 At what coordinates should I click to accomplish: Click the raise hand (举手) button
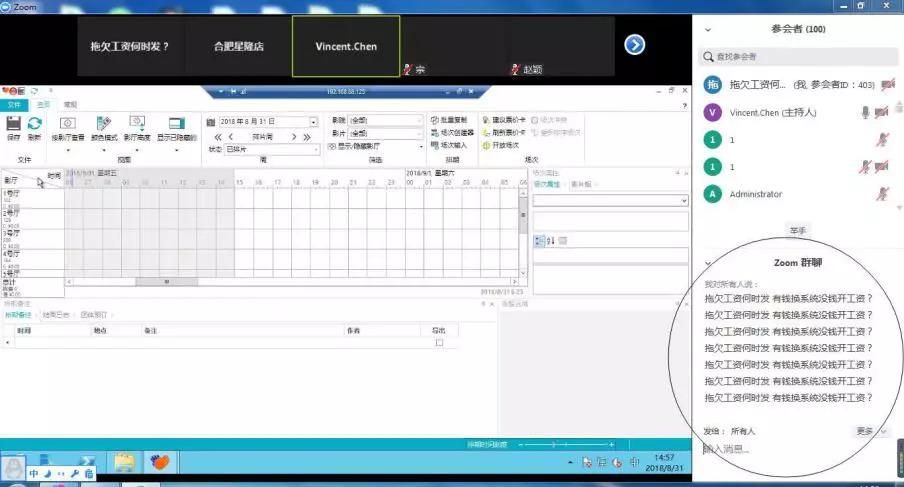click(x=798, y=230)
